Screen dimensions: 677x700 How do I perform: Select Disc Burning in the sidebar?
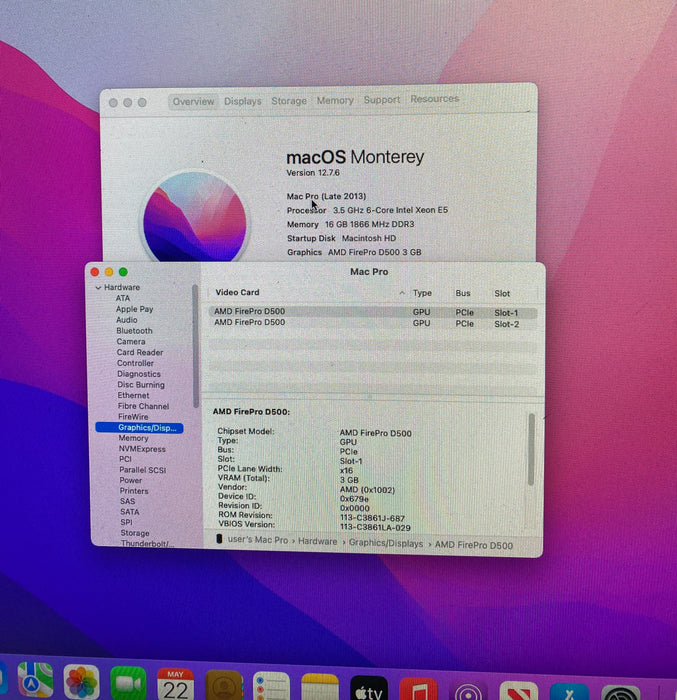[x=141, y=384]
